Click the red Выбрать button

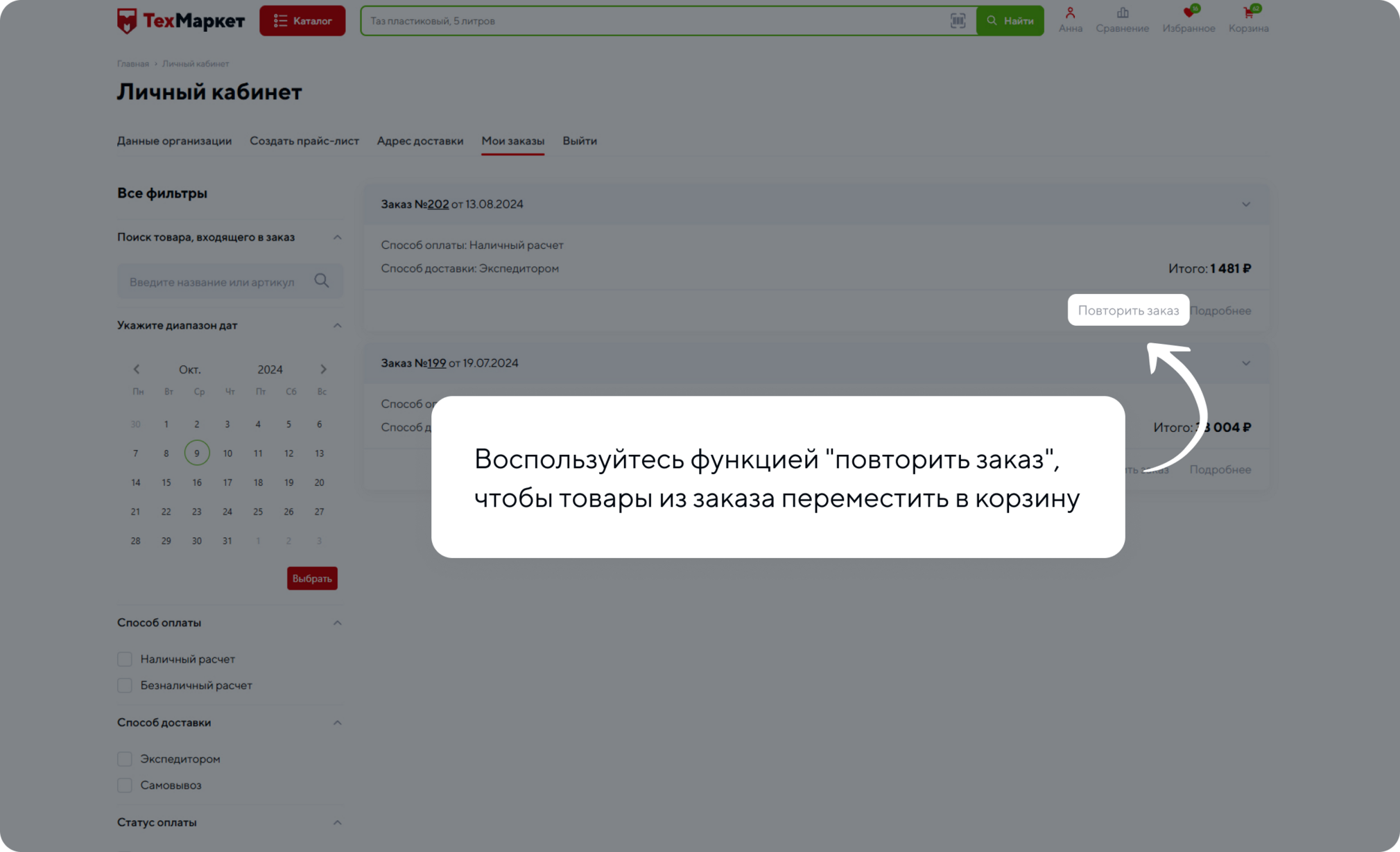pos(312,578)
